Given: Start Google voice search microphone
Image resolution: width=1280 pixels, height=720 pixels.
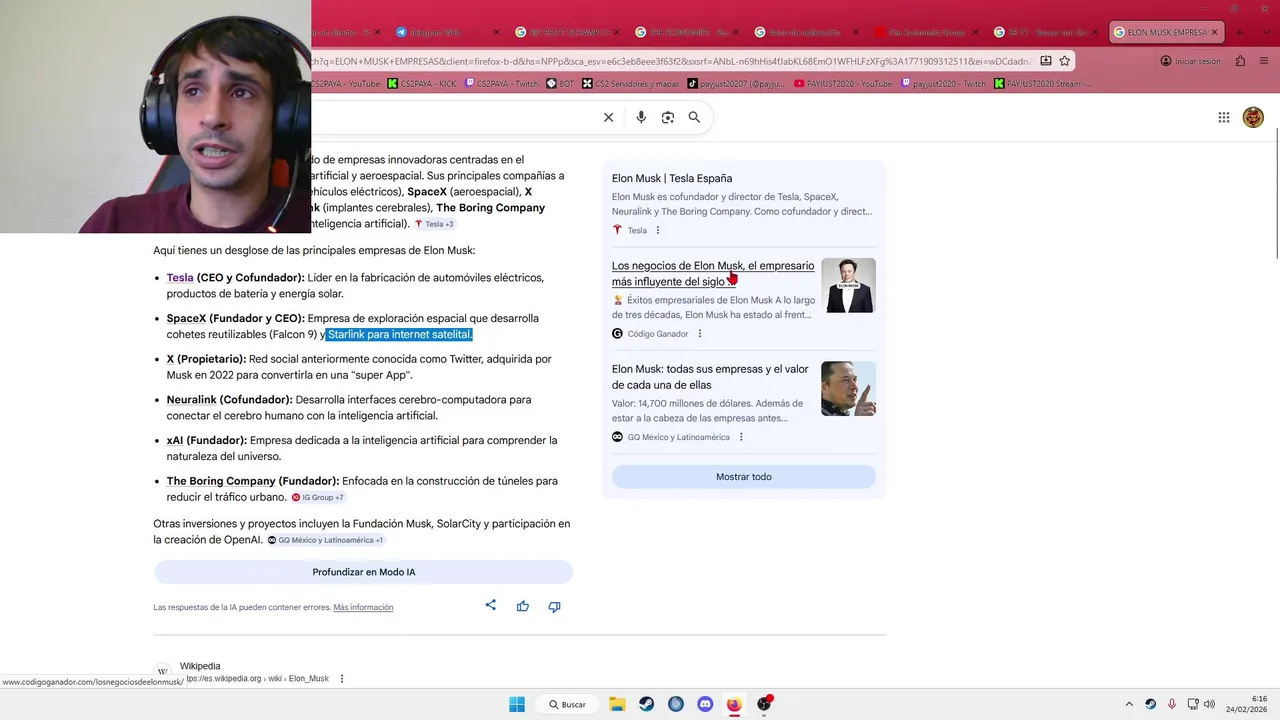Looking at the screenshot, I should [x=641, y=117].
